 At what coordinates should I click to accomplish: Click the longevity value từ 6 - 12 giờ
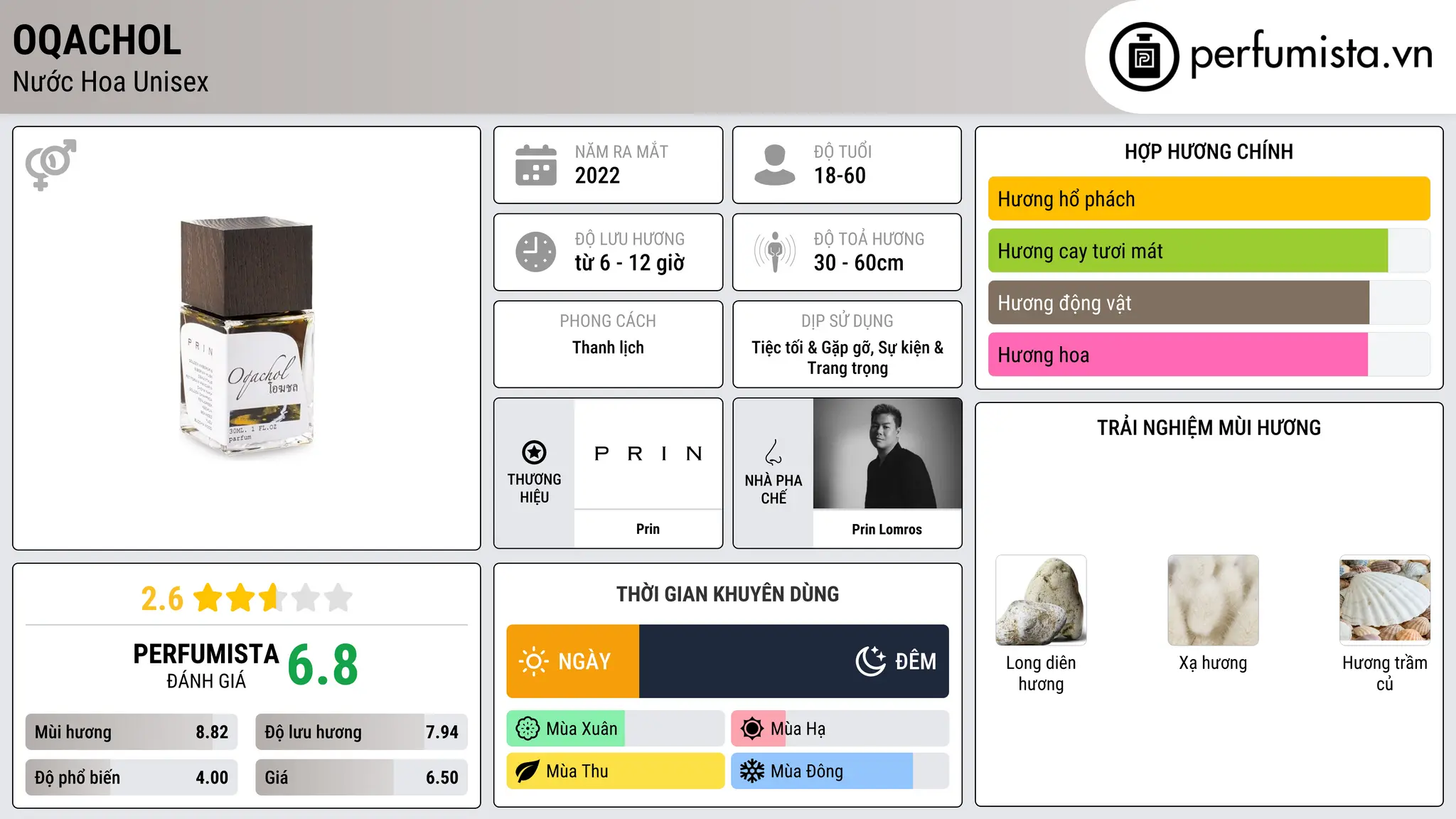pos(630,263)
